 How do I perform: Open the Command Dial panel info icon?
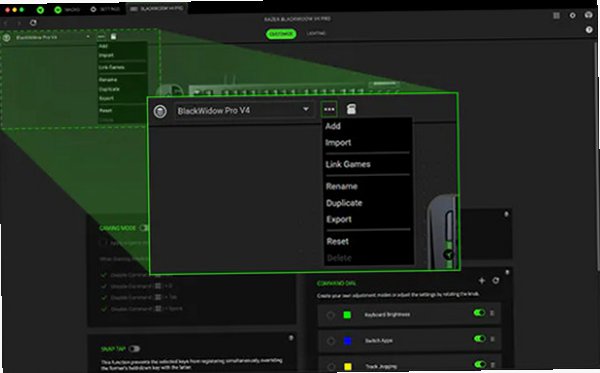pos(507,272)
